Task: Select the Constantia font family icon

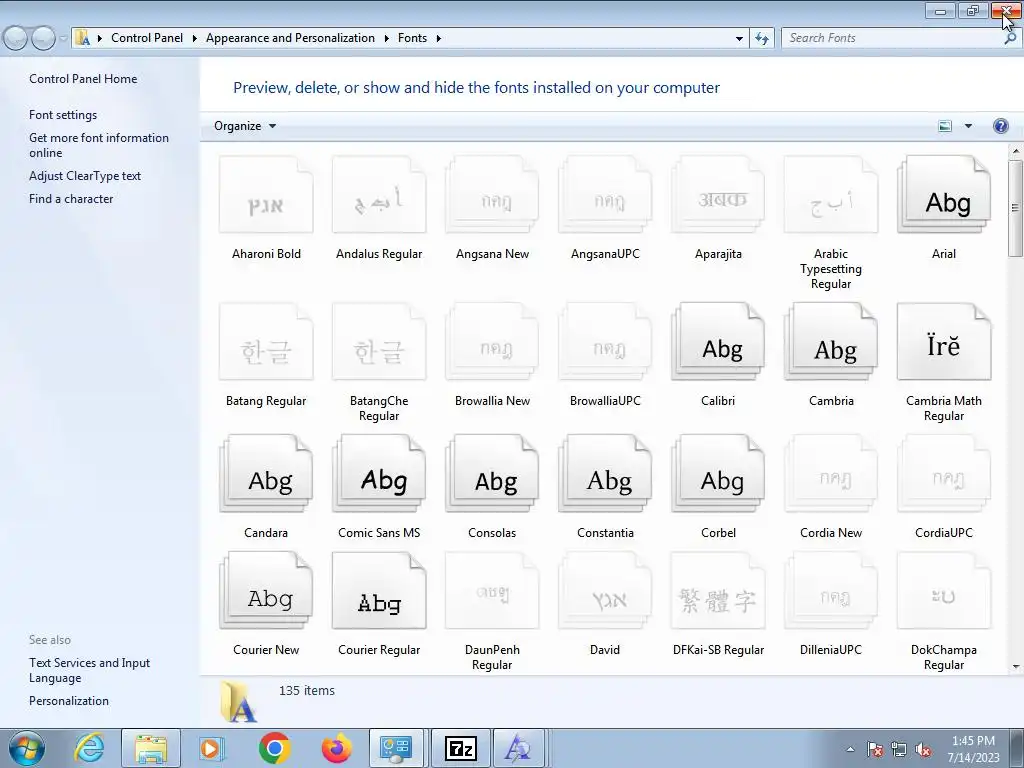Action: (605, 473)
